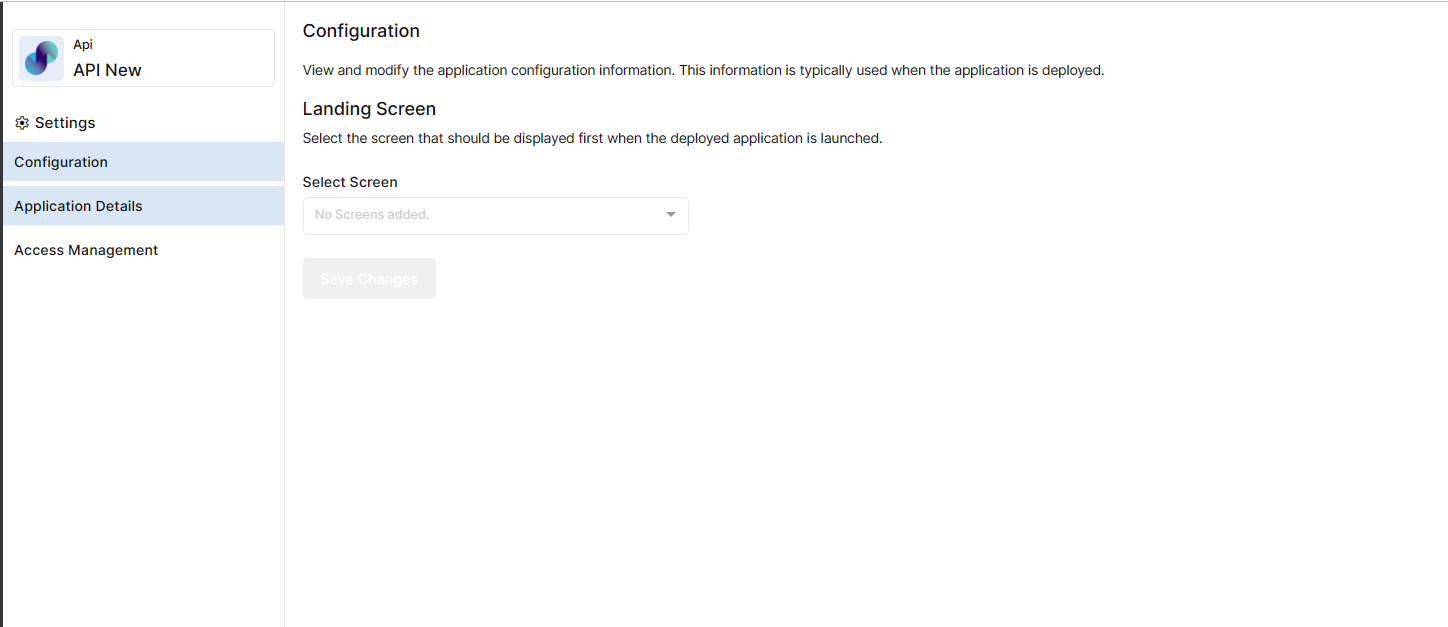Click the Settings section label
The image size is (1448, 627).
[x=65, y=123]
